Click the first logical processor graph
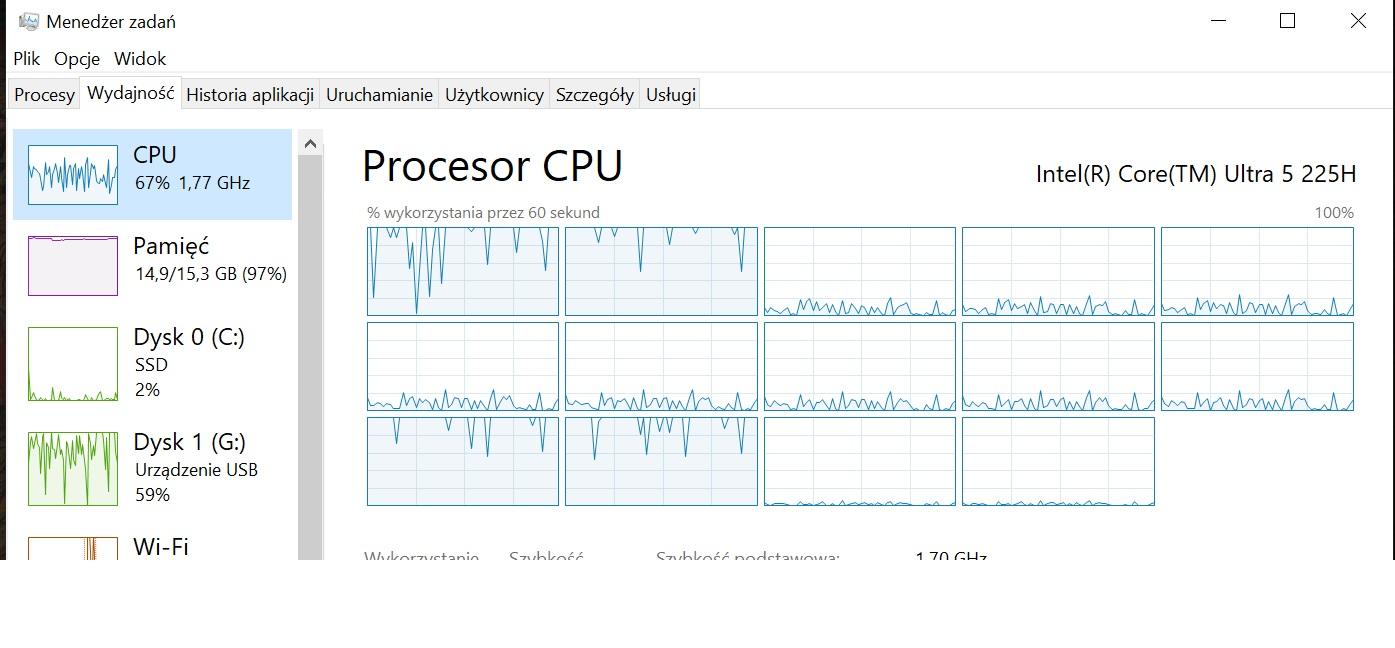The width and height of the screenshot is (1395, 648). pyautogui.click(x=463, y=271)
